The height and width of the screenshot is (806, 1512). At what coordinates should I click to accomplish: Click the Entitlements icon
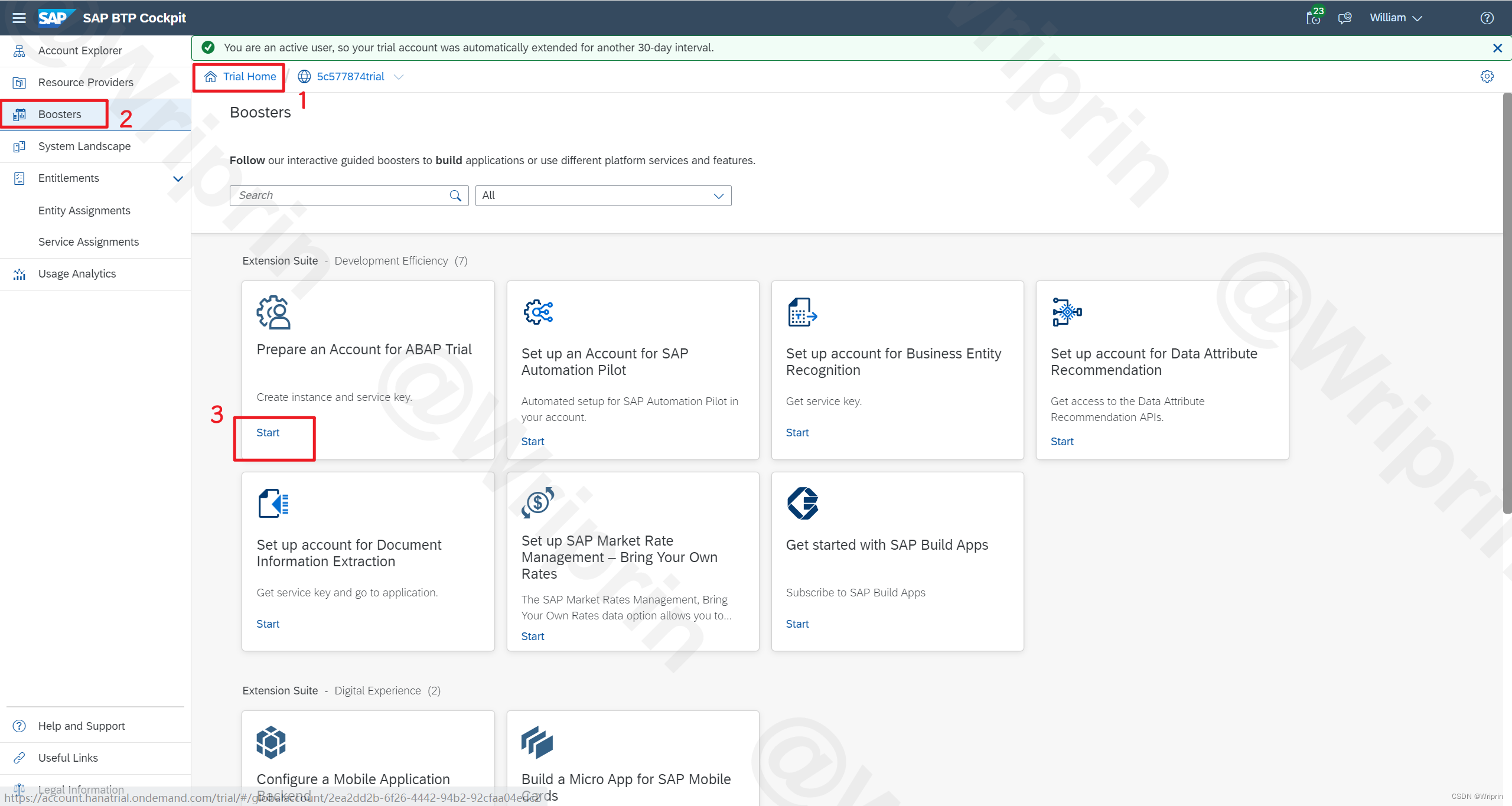(x=19, y=178)
